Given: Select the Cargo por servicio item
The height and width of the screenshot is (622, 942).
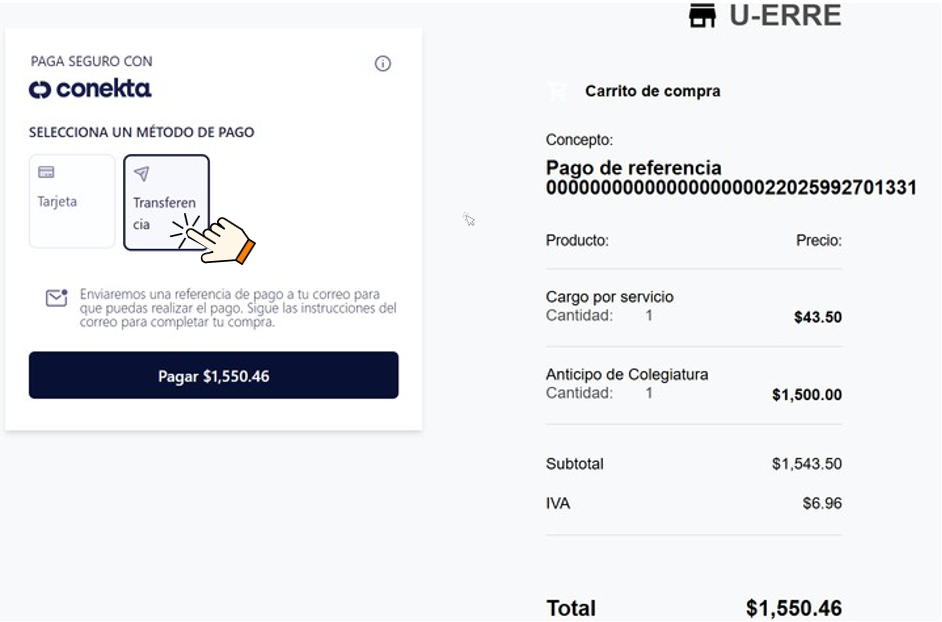Looking at the screenshot, I should click(610, 297).
